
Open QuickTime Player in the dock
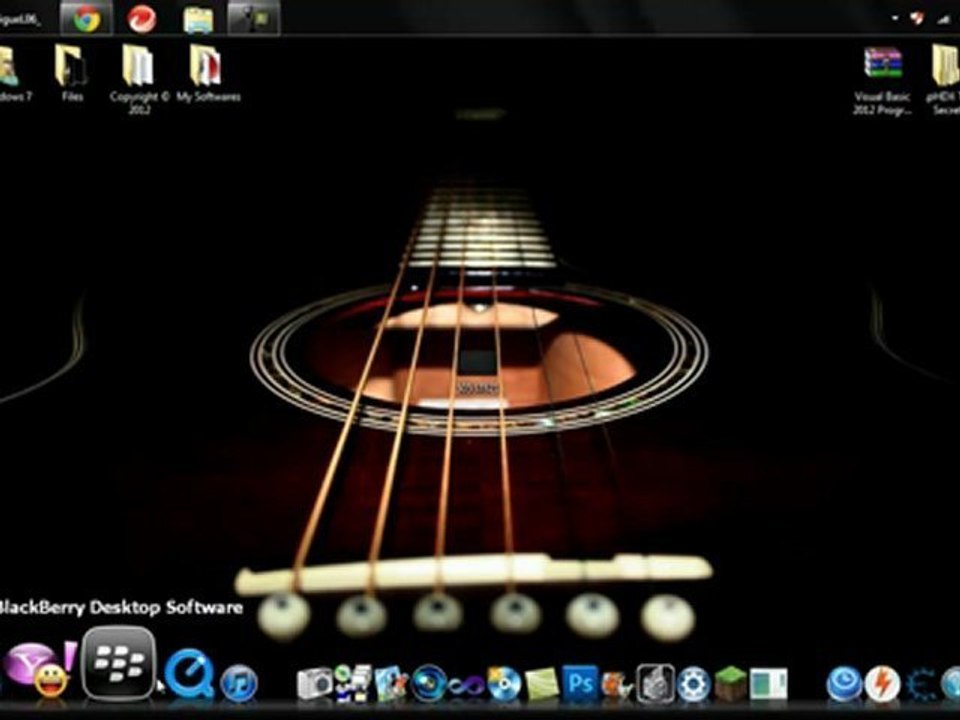click(189, 674)
